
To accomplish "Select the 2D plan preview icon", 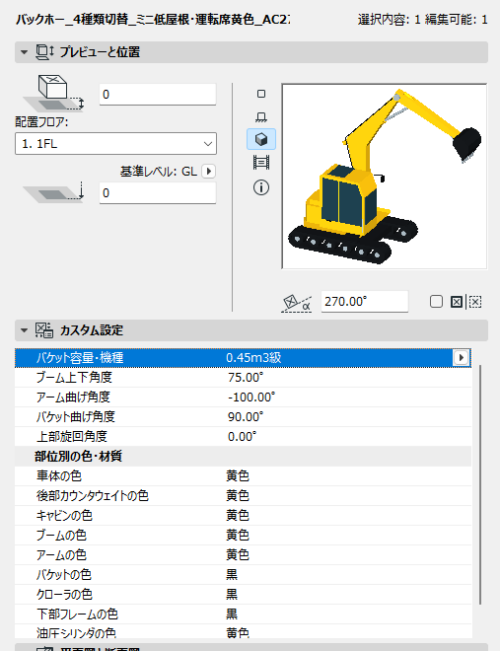I will [x=261, y=94].
